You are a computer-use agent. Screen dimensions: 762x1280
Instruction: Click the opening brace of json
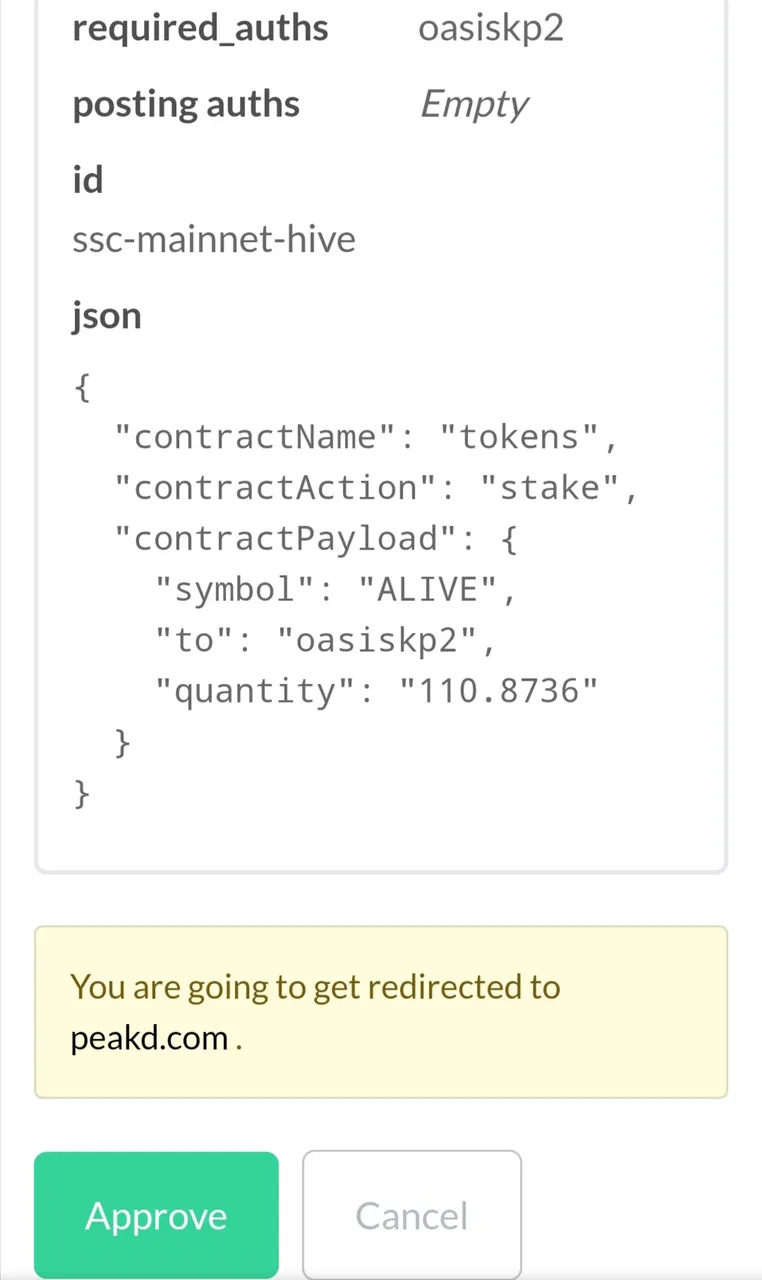82,386
